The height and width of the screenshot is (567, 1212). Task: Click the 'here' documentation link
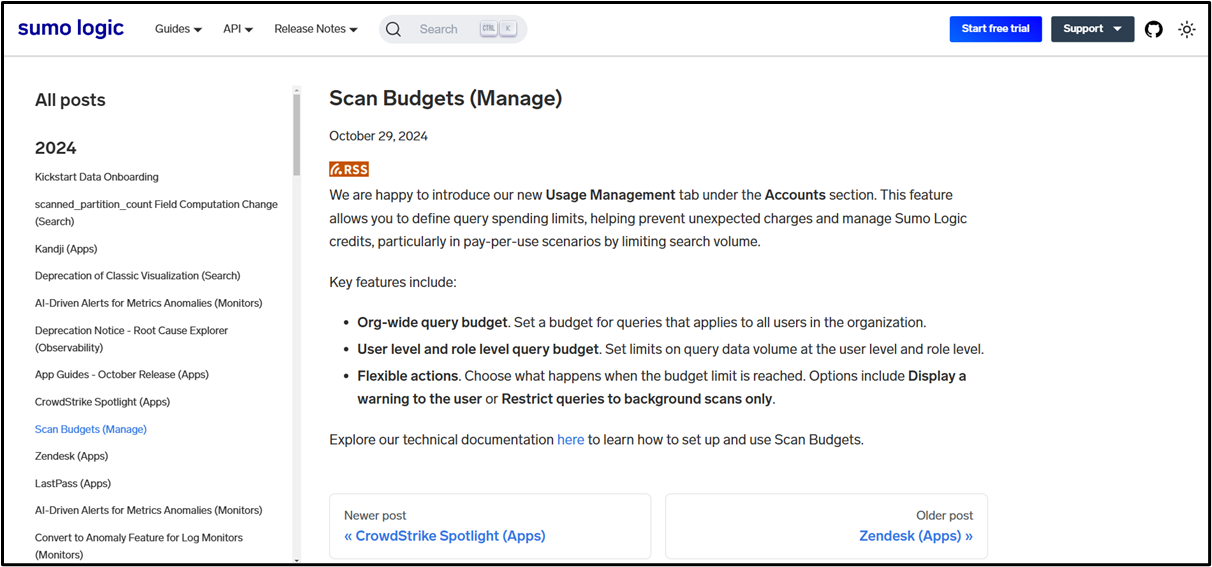[571, 439]
